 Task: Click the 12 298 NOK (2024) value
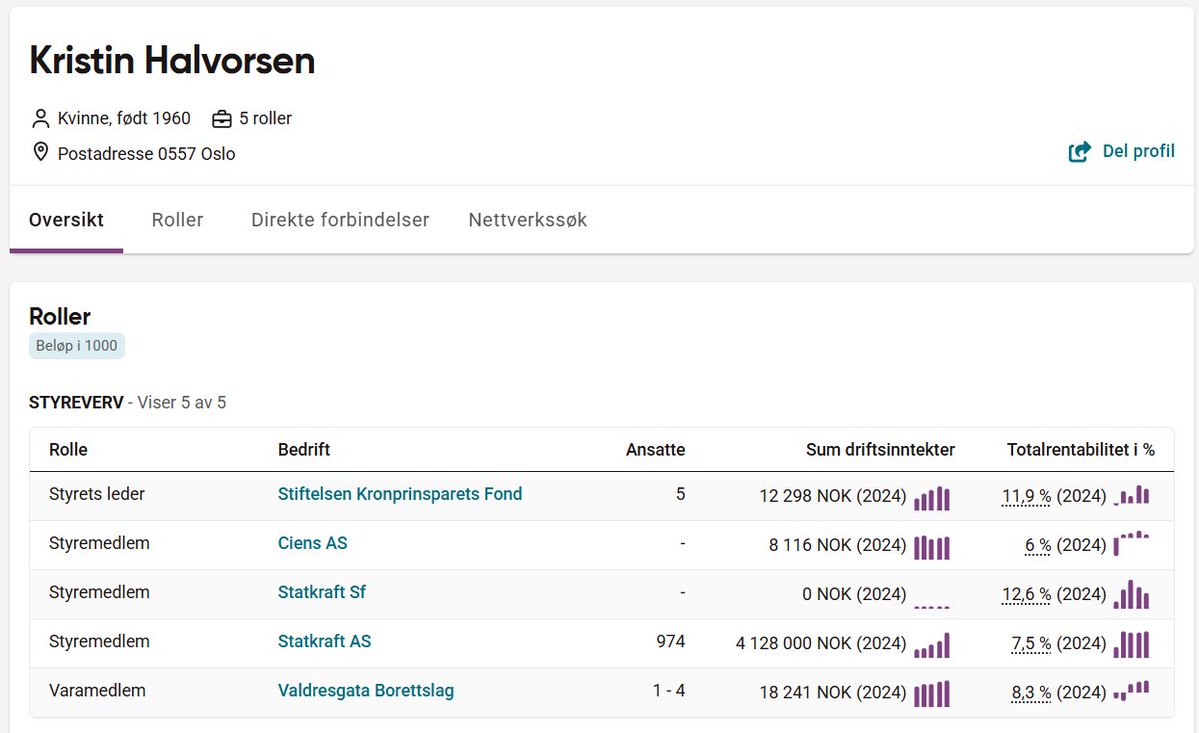point(833,496)
